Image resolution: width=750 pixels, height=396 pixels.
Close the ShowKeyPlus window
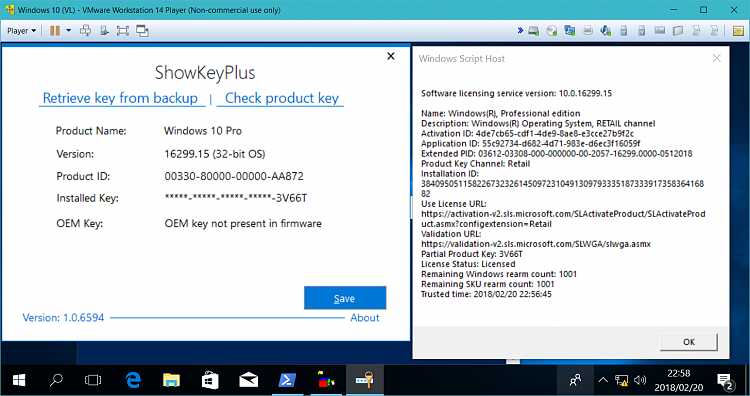pos(391,56)
